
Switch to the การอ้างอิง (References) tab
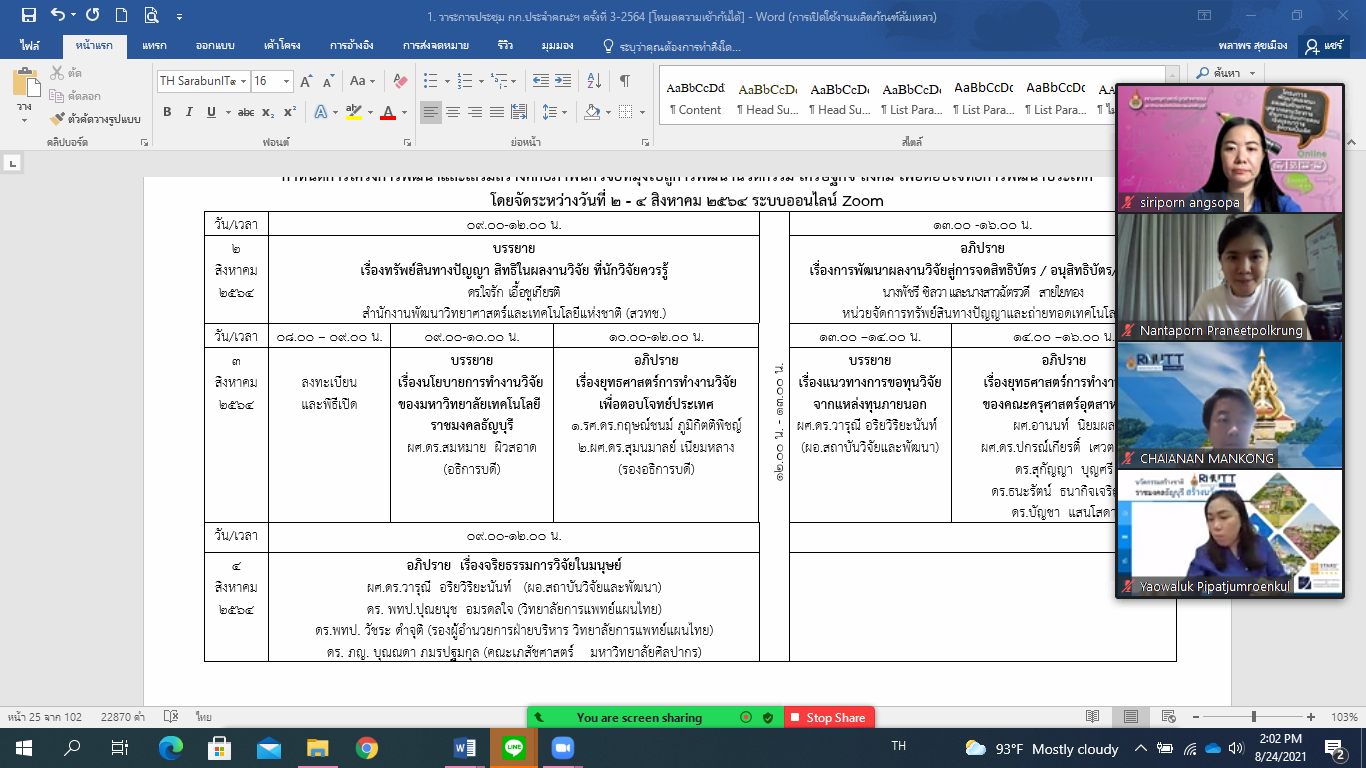pos(352,46)
